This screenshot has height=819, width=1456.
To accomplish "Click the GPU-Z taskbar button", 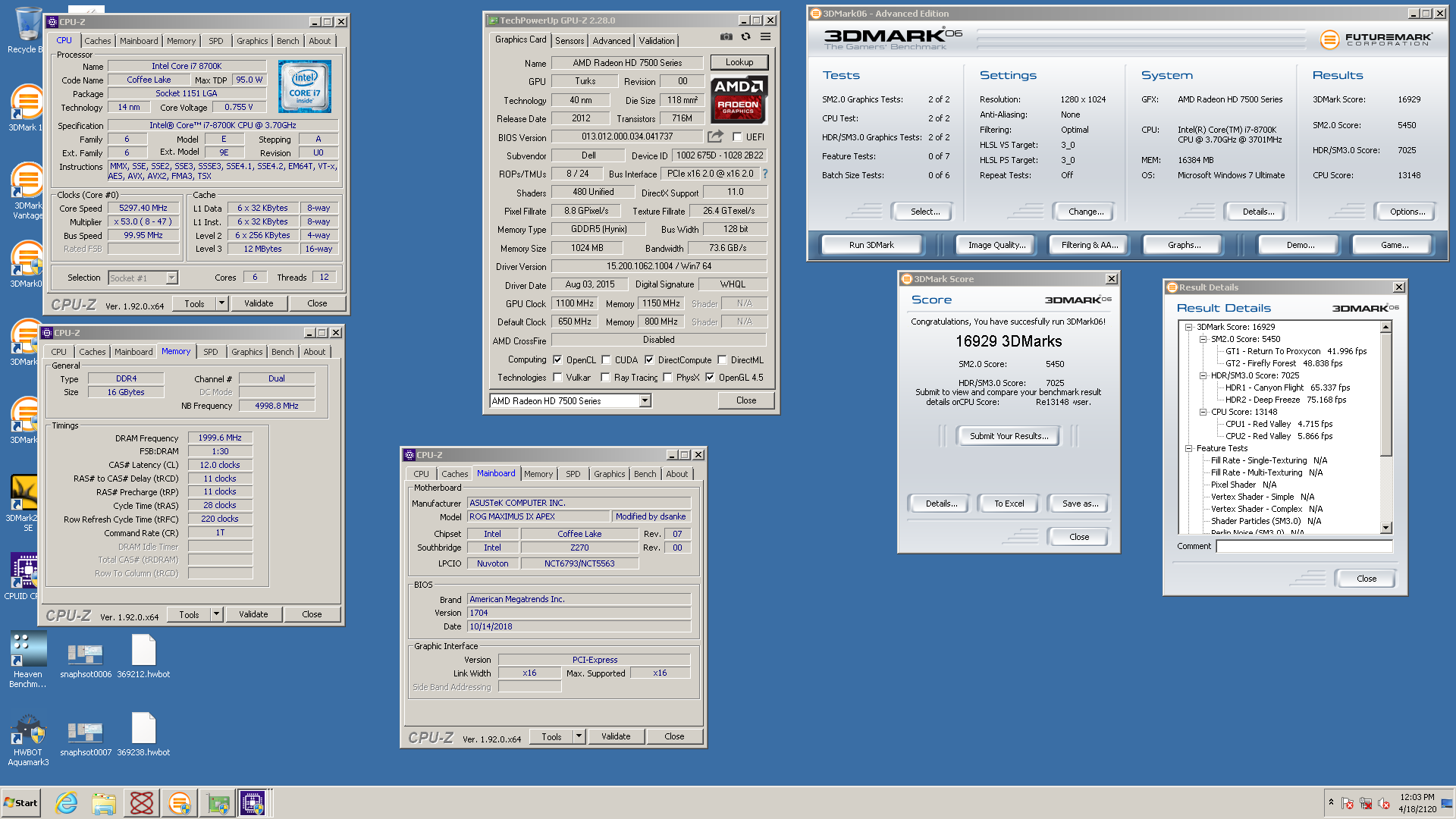I will click(x=218, y=802).
